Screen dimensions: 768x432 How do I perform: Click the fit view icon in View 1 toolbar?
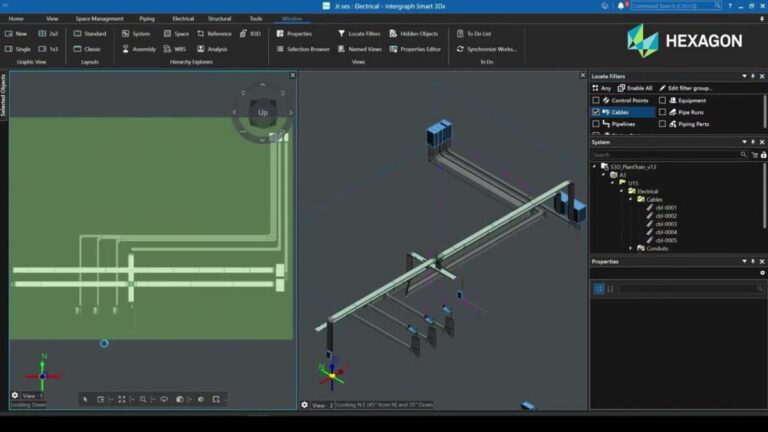[x=121, y=400]
